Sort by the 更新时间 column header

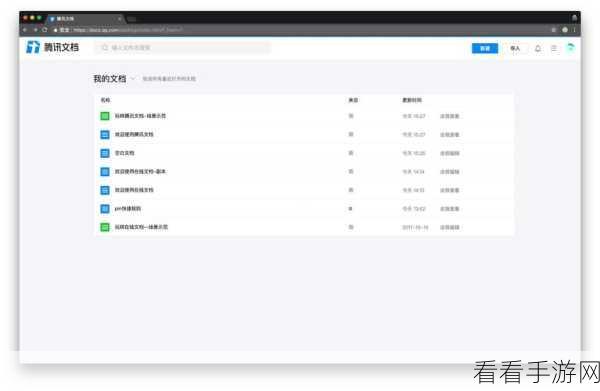coord(412,100)
